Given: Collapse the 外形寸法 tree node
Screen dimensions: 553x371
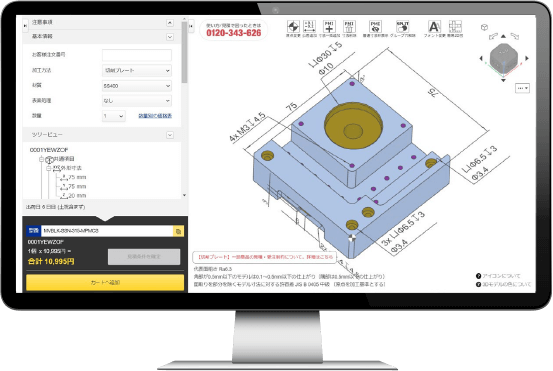Looking at the screenshot, I should (x=49, y=168).
